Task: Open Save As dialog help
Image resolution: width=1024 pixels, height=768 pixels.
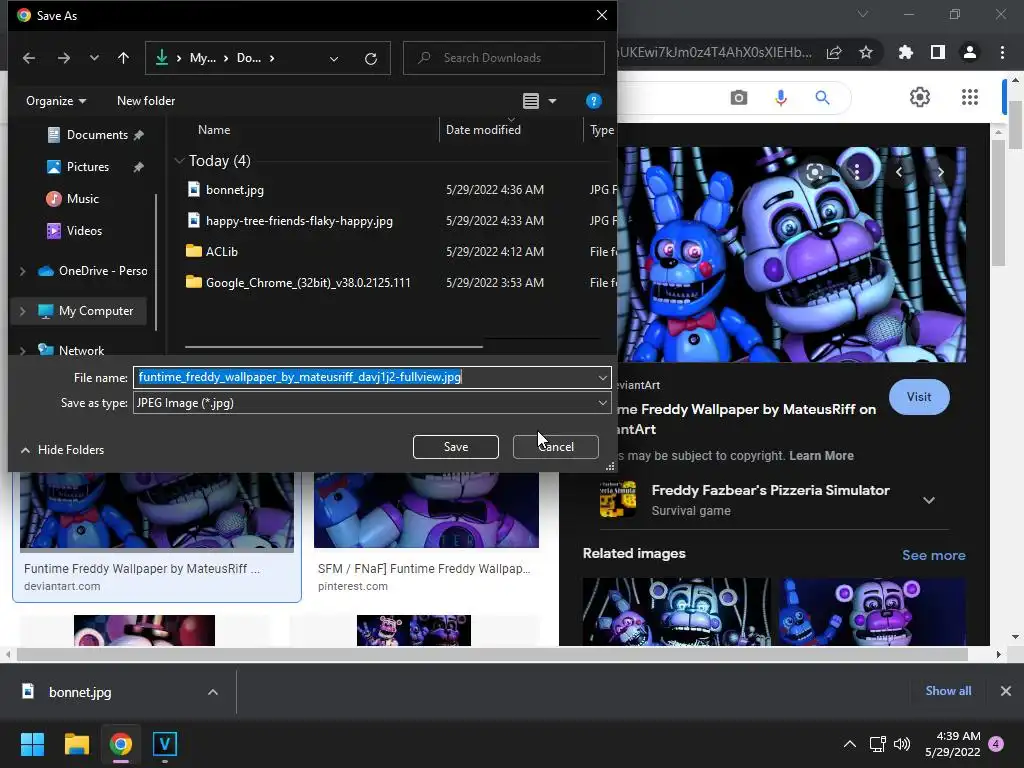Action: point(593,101)
